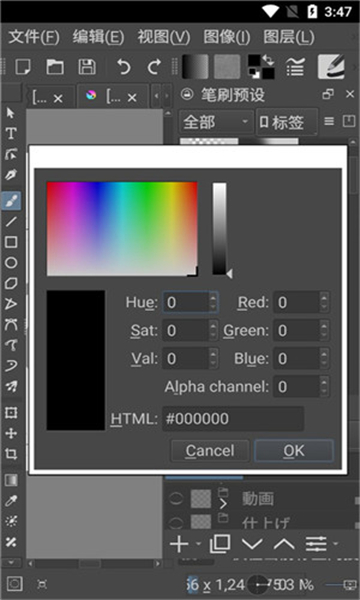Open the 图层(L) menu
This screenshot has height=600, width=360.
pos(289,37)
